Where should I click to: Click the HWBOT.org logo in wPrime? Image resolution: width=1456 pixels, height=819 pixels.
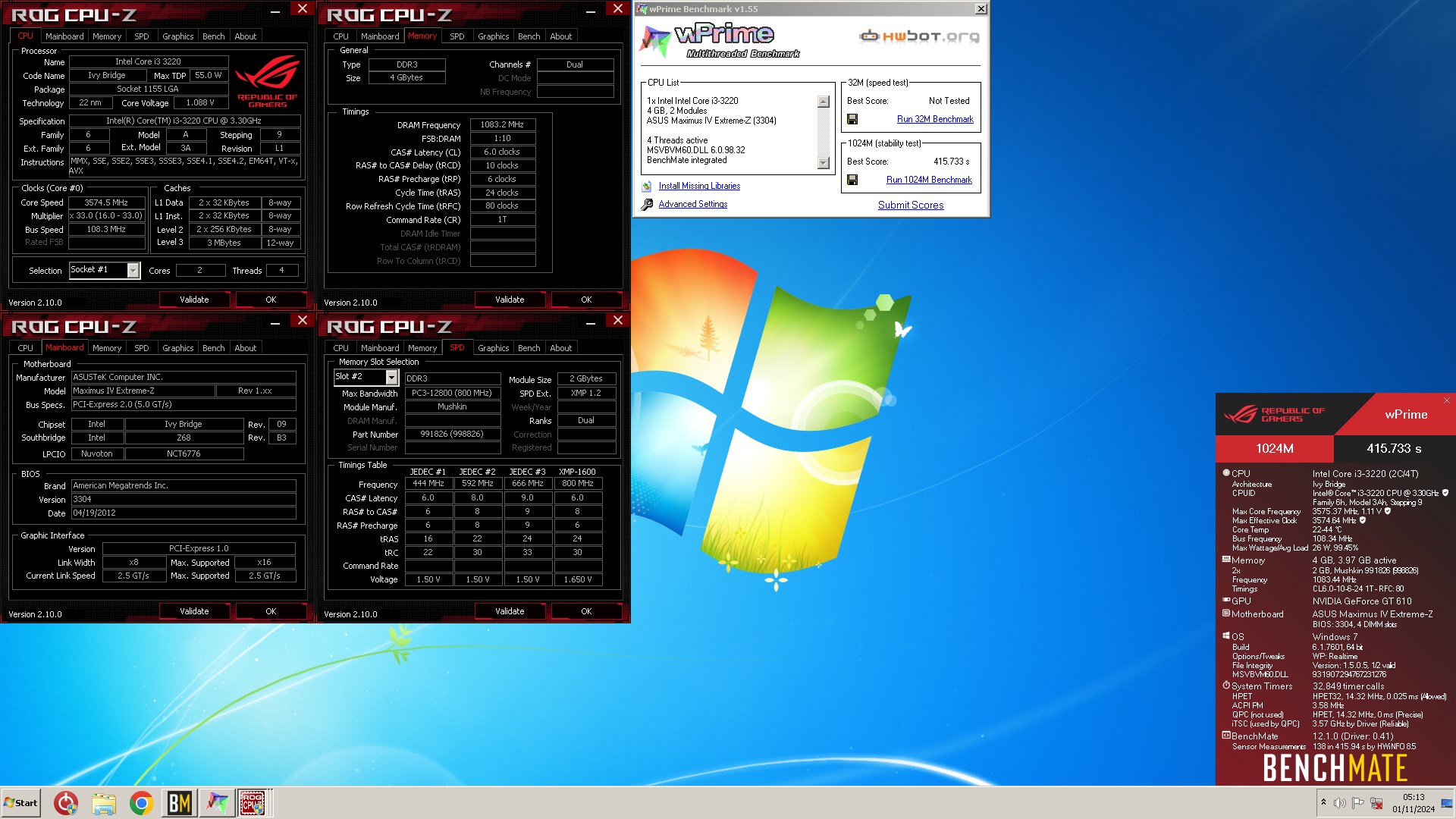click(918, 36)
